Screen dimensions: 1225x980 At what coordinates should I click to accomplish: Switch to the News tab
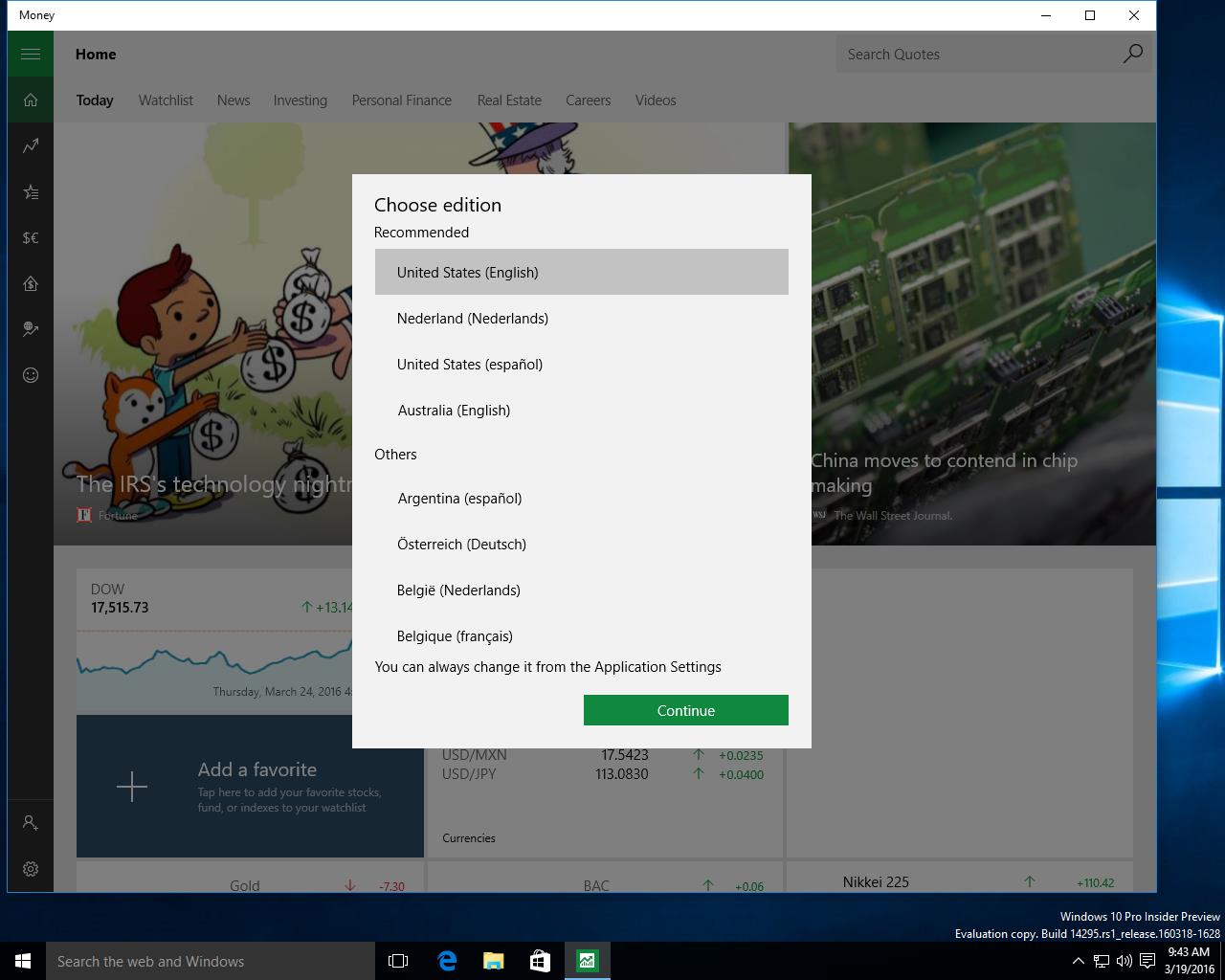234,100
